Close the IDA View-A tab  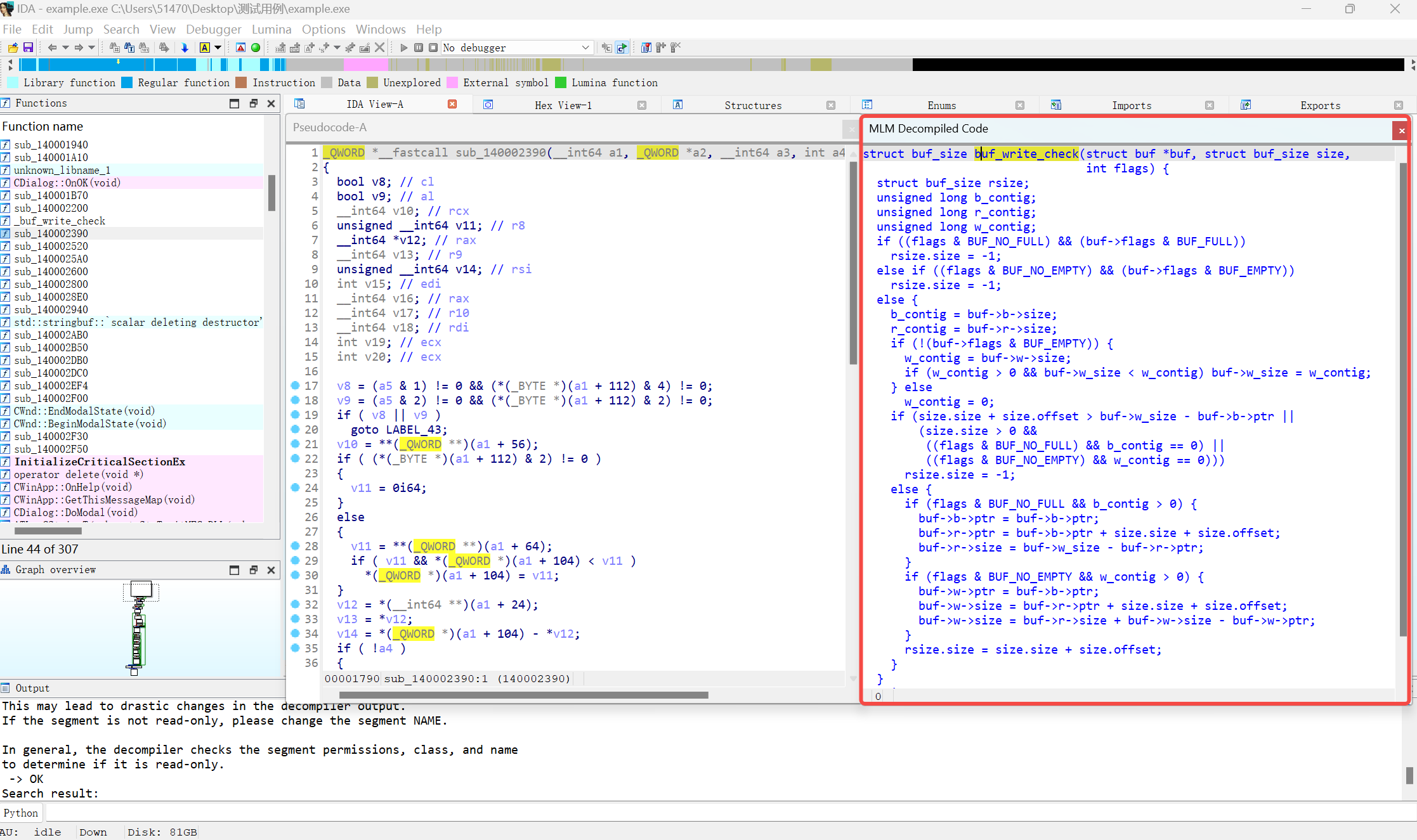pyautogui.click(x=452, y=104)
